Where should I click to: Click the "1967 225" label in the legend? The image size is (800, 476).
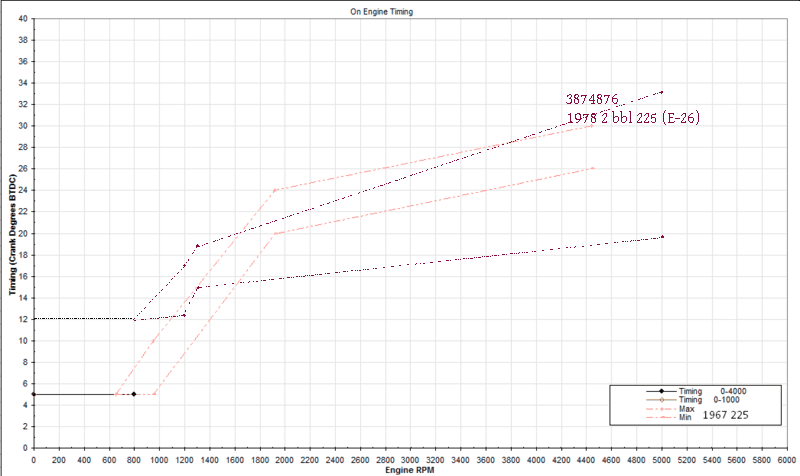coord(725,413)
